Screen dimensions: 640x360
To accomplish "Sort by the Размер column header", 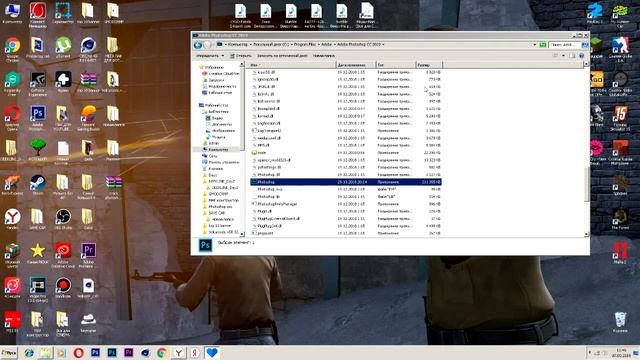I will pyautogui.click(x=429, y=65).
